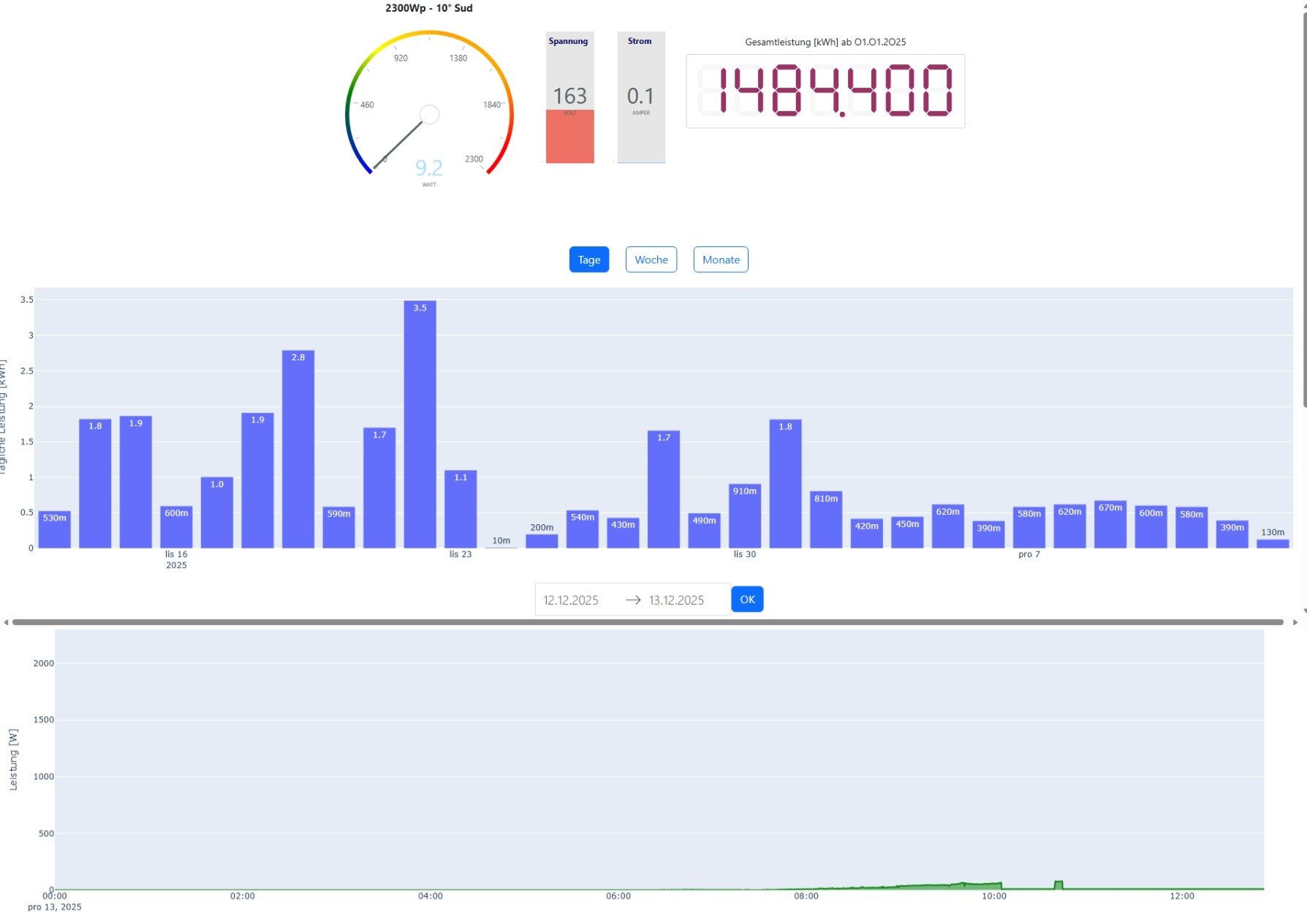1307x924 pixels.
Task: Open the end date field 13.12.2025
Action: [x=676, y=600]
